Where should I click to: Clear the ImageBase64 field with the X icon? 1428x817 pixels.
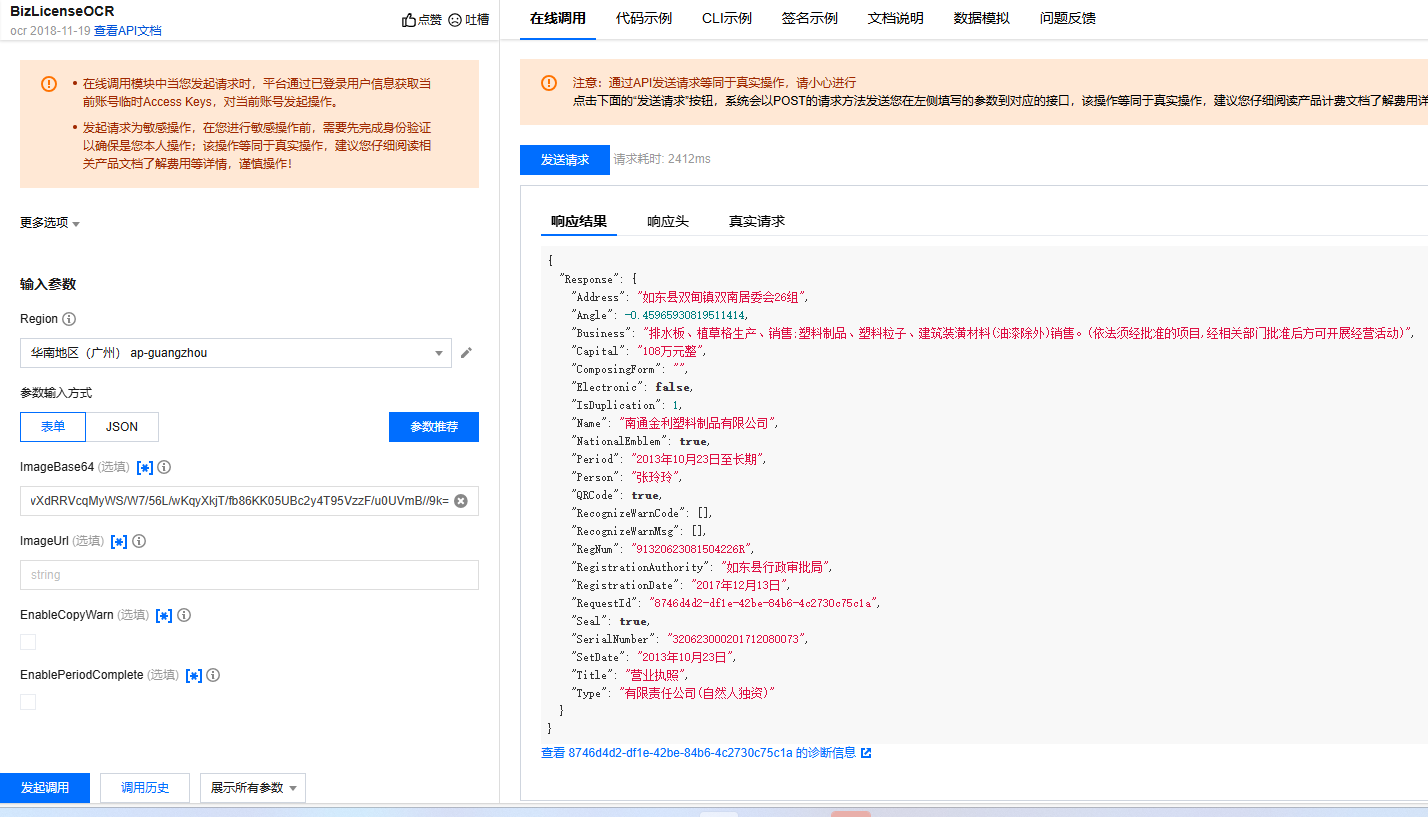click(461, 501)
